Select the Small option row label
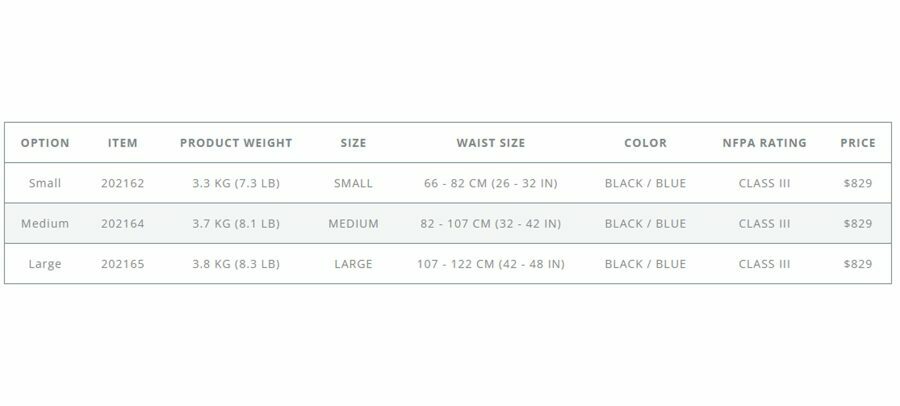The height and width of the screenshot is (406, 900). (45, 183)
